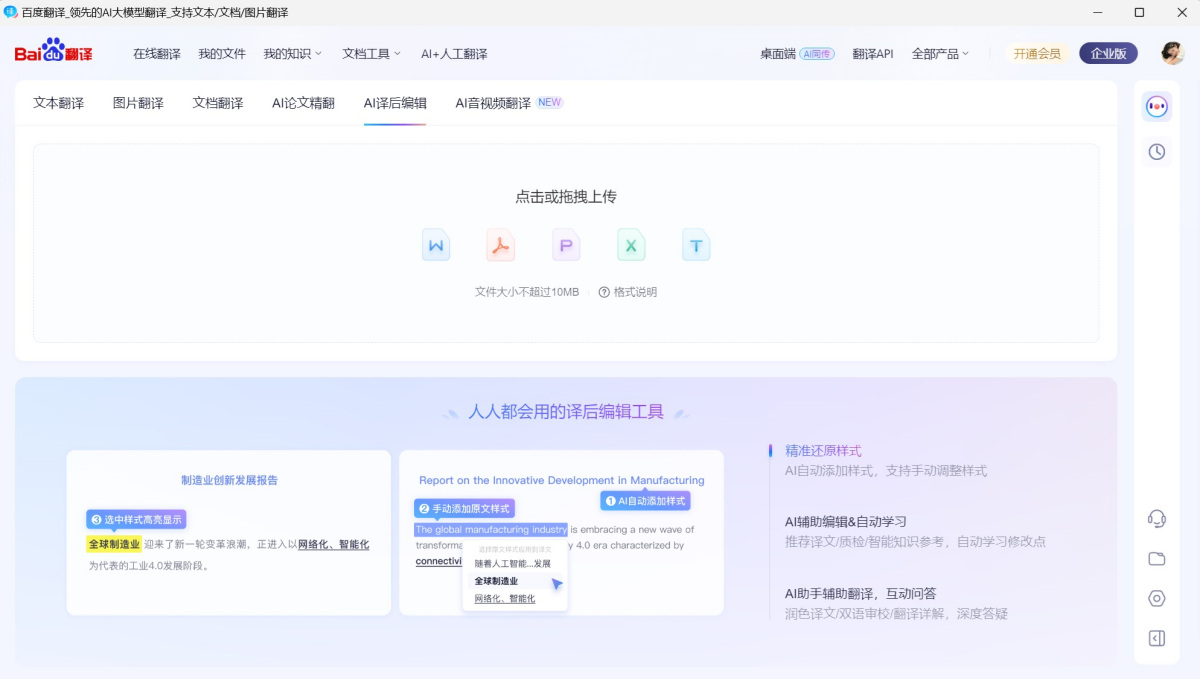Open the 全部产品 dropdown

tap(939, 53)
